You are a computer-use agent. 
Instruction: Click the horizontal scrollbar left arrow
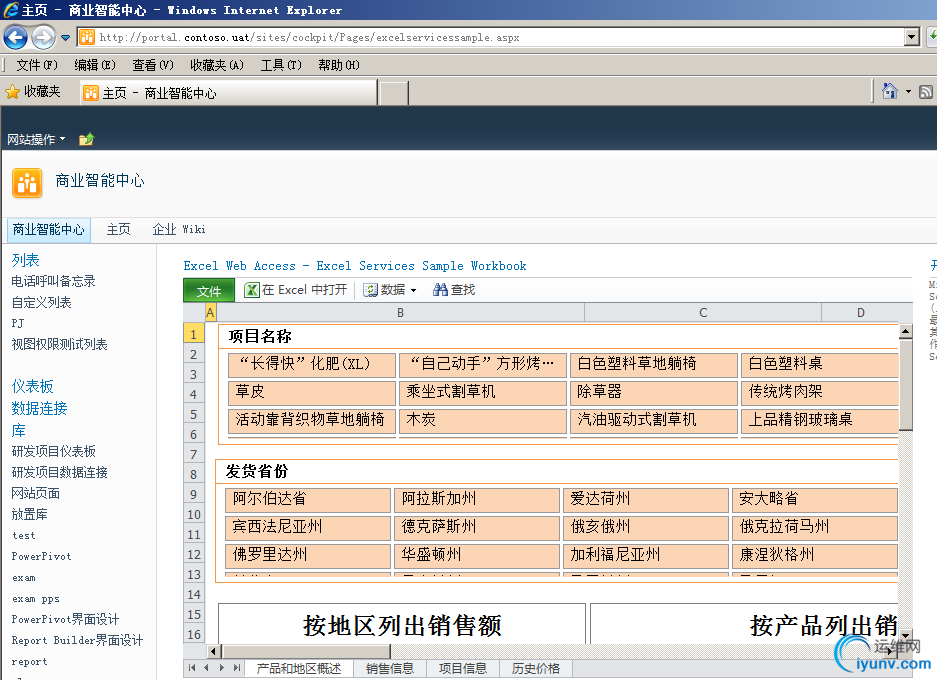tap(214, 651)
